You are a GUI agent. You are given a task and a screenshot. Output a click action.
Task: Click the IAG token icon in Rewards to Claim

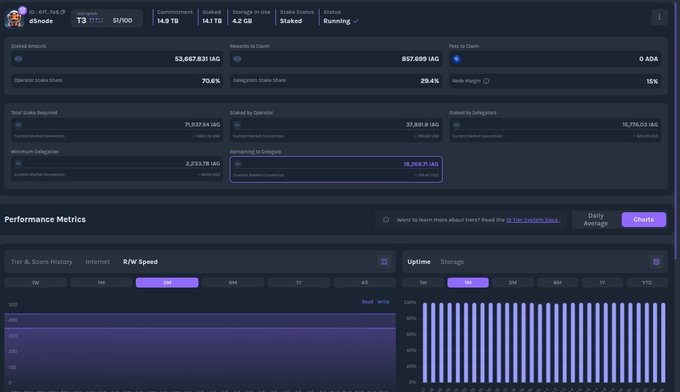[237, 59]
